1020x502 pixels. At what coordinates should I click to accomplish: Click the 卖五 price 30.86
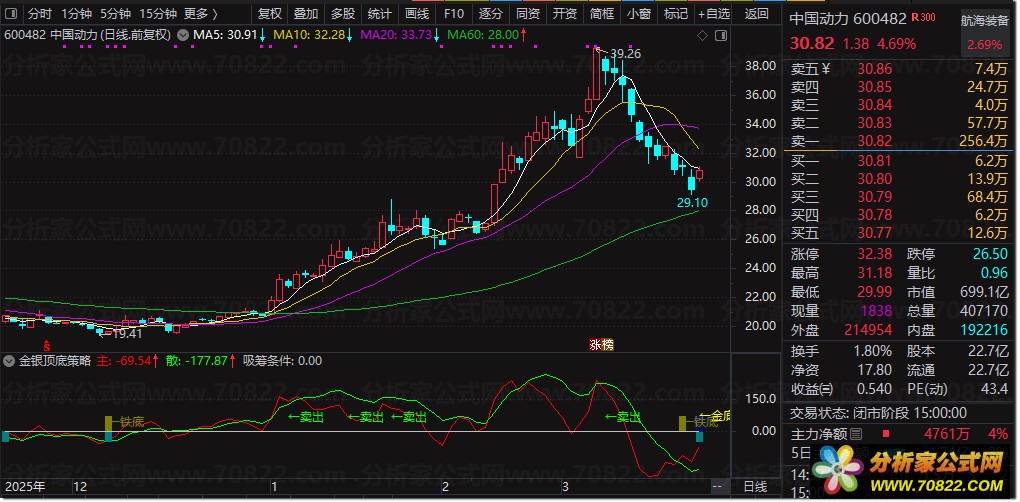point(874,68)
